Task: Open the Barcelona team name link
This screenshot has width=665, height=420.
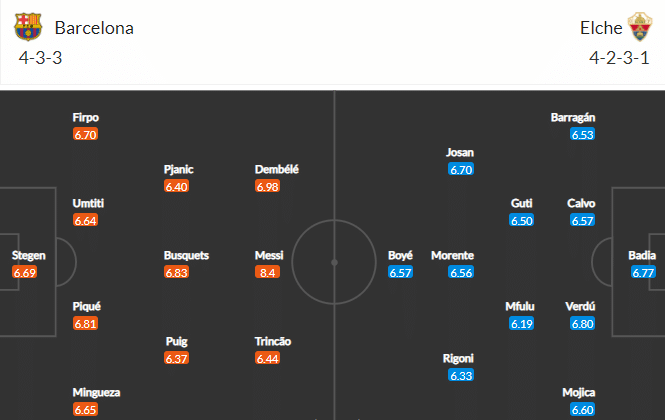Action: (x=94, y=28)
